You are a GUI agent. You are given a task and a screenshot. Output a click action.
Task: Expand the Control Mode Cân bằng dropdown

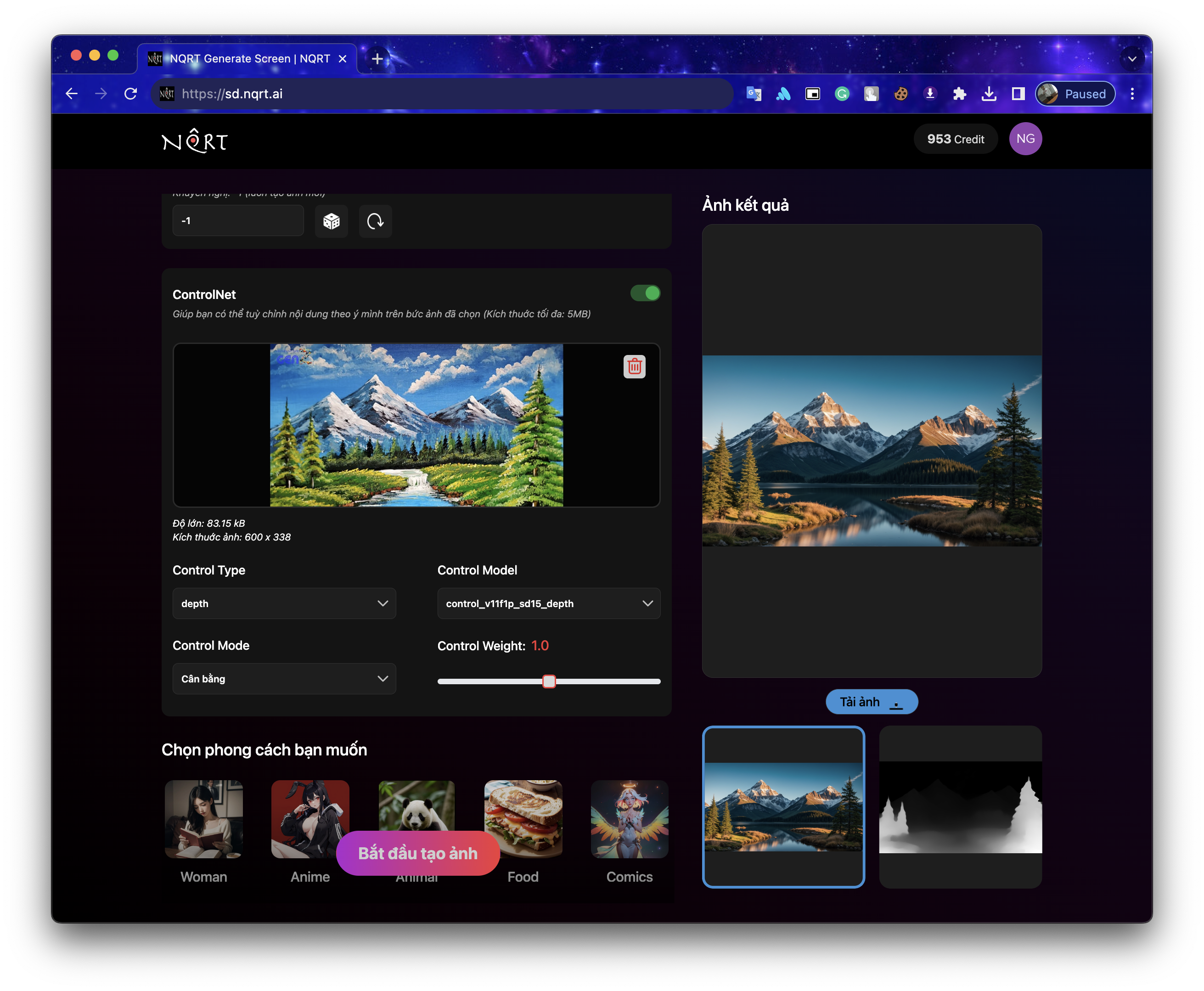pyautogui.click(x=284, y=679)
